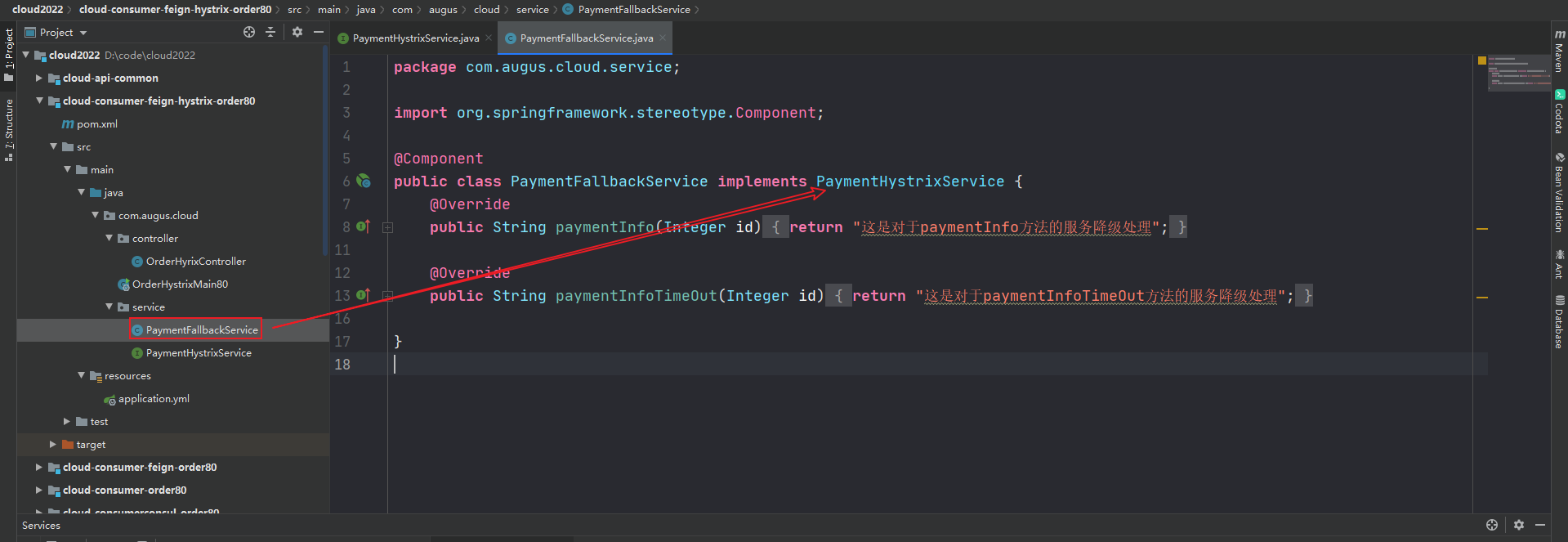Screen dimensions: 1568x542
Task: Collapse the java source folder
Action: (x=82, y=192)
